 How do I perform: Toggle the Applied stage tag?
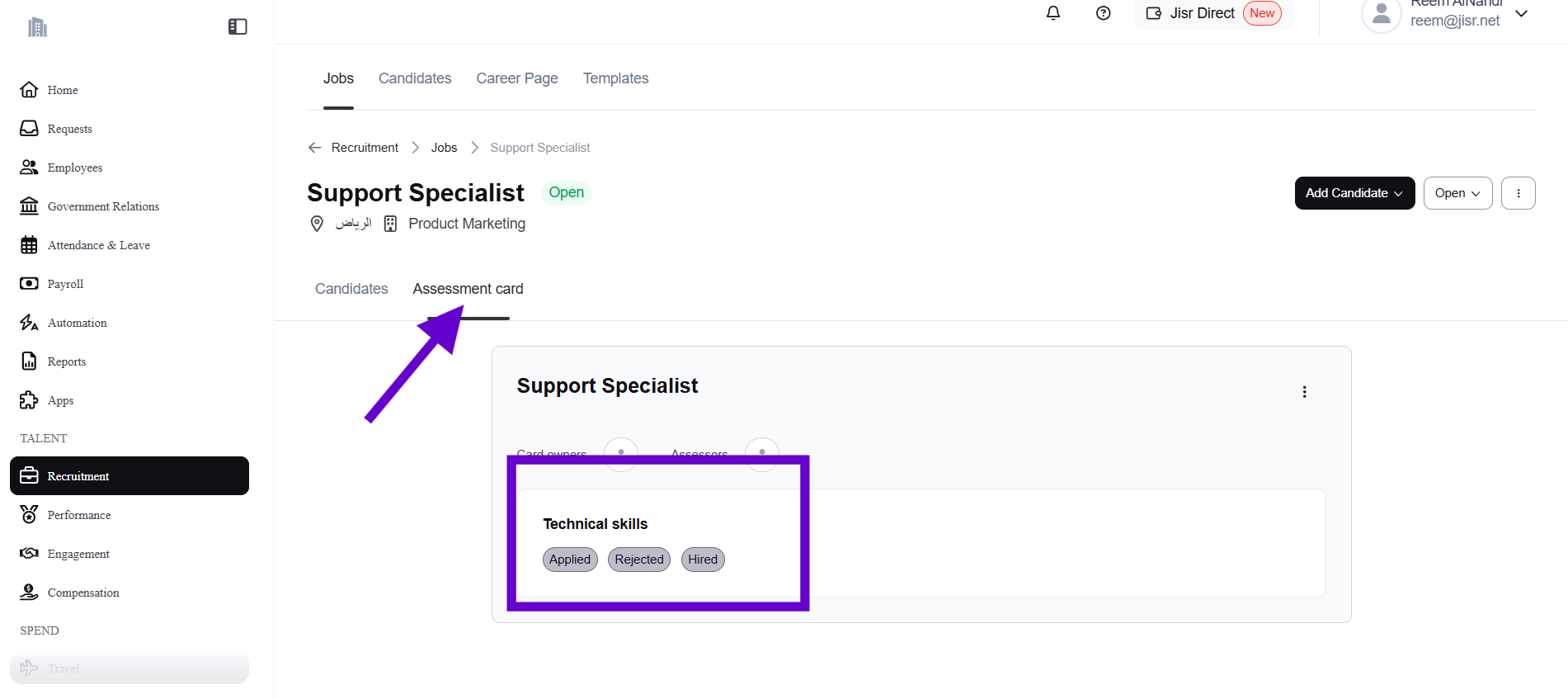[570, 560]
